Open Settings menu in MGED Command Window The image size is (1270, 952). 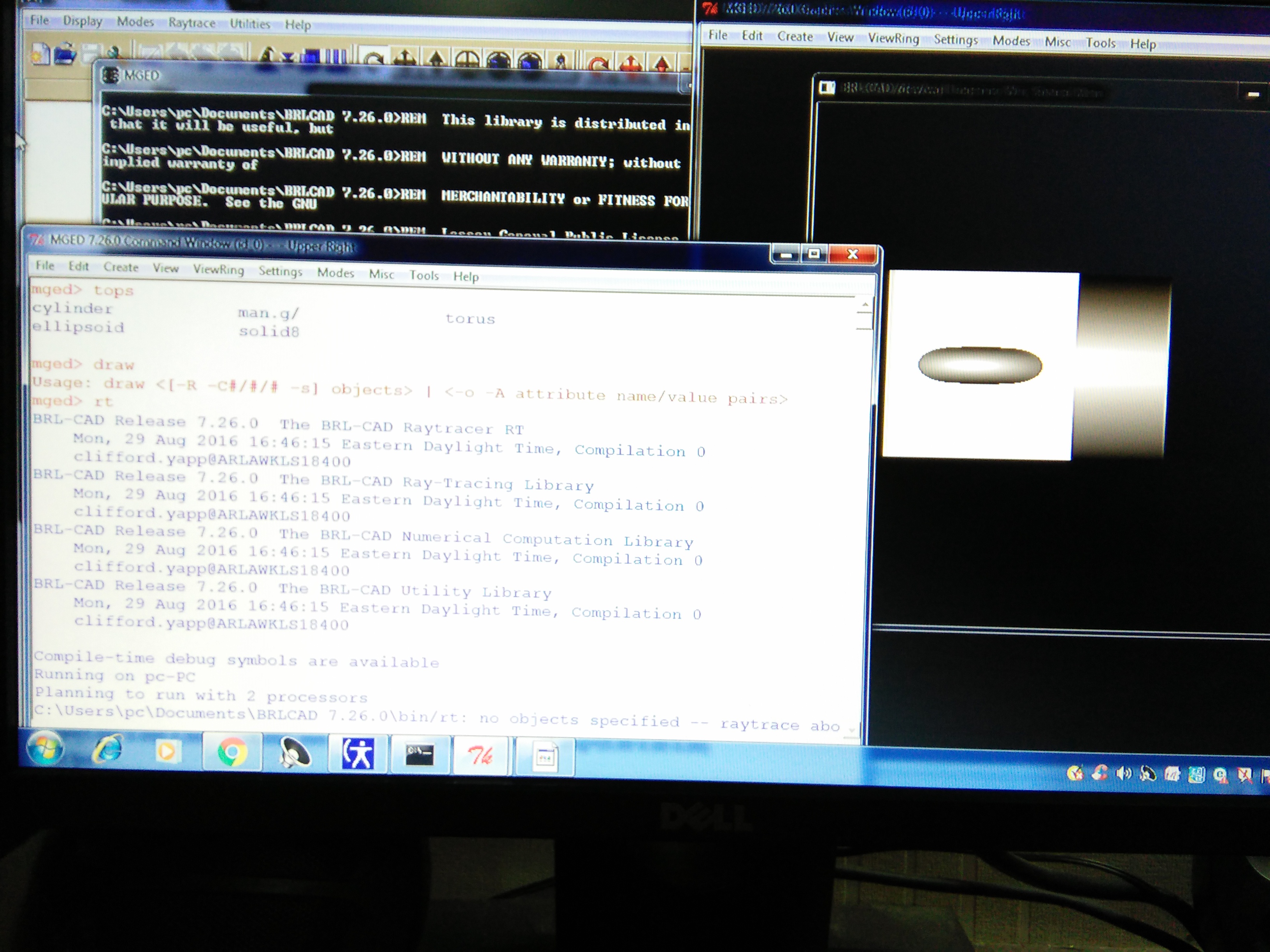pos(280,271)
